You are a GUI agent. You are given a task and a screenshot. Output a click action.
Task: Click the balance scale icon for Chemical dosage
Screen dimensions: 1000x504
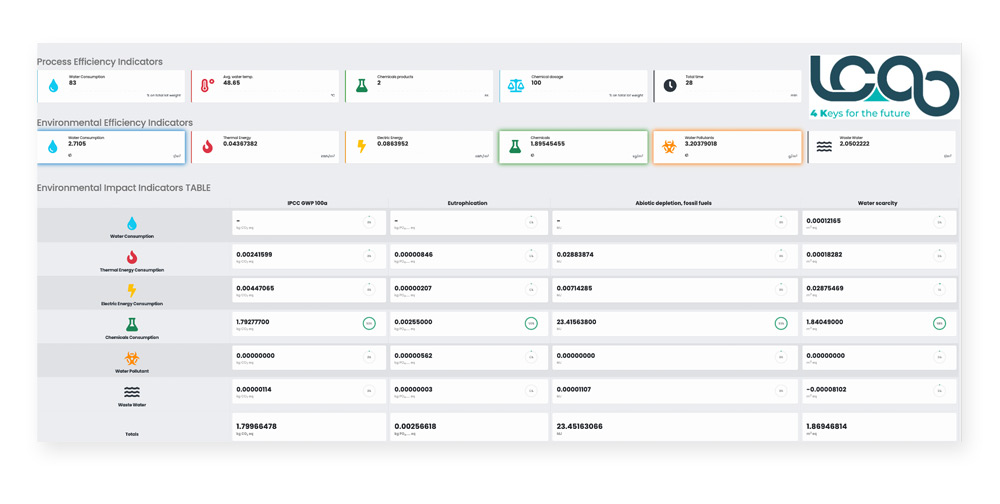pos(515,85)
